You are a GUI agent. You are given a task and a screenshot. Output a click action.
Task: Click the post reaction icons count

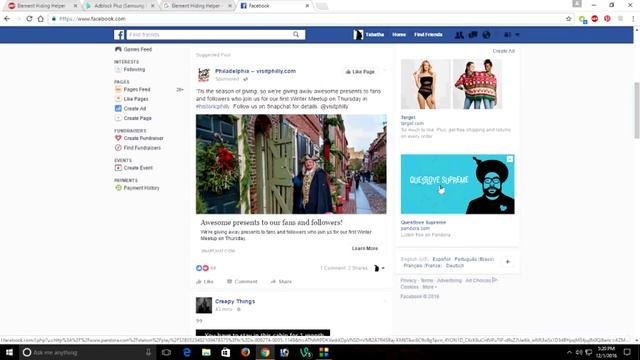(206, 268)
